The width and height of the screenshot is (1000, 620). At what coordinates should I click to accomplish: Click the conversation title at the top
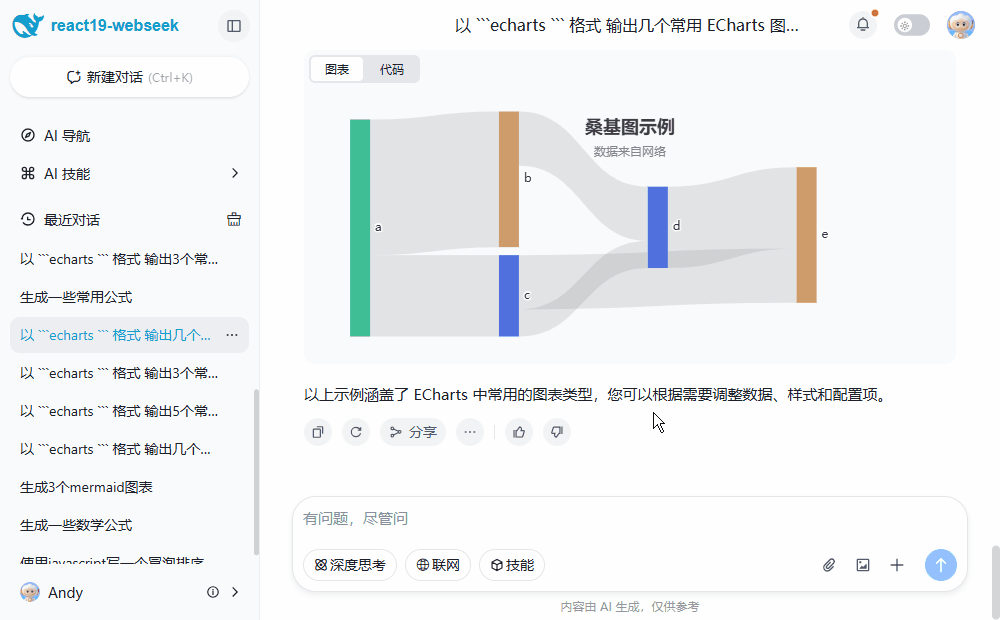[626, 26]
